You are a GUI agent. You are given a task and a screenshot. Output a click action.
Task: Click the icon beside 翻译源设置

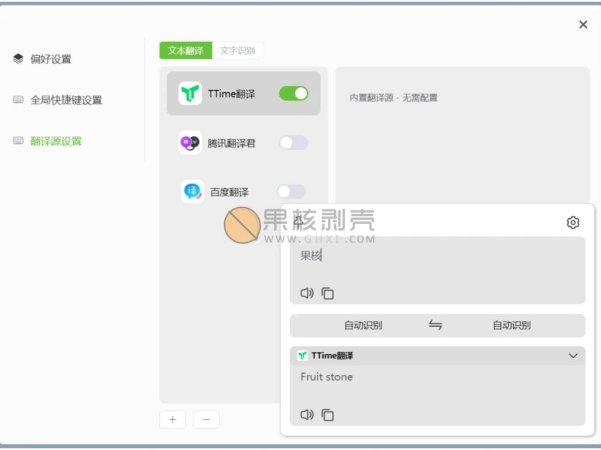pyautogui.click(x=18, y=141)
